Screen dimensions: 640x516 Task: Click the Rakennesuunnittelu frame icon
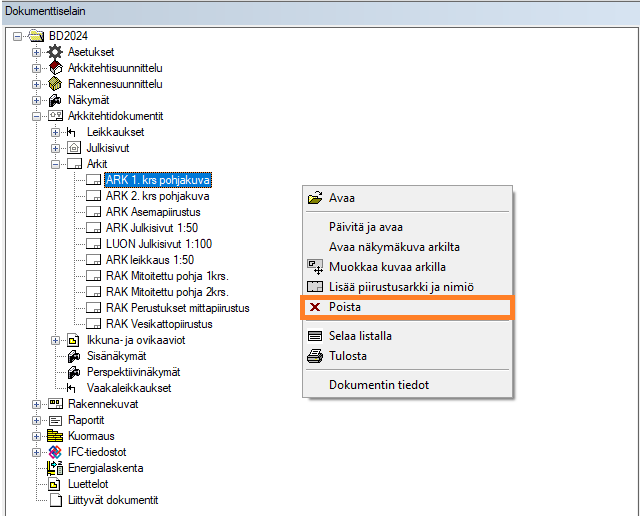(55, 84)
